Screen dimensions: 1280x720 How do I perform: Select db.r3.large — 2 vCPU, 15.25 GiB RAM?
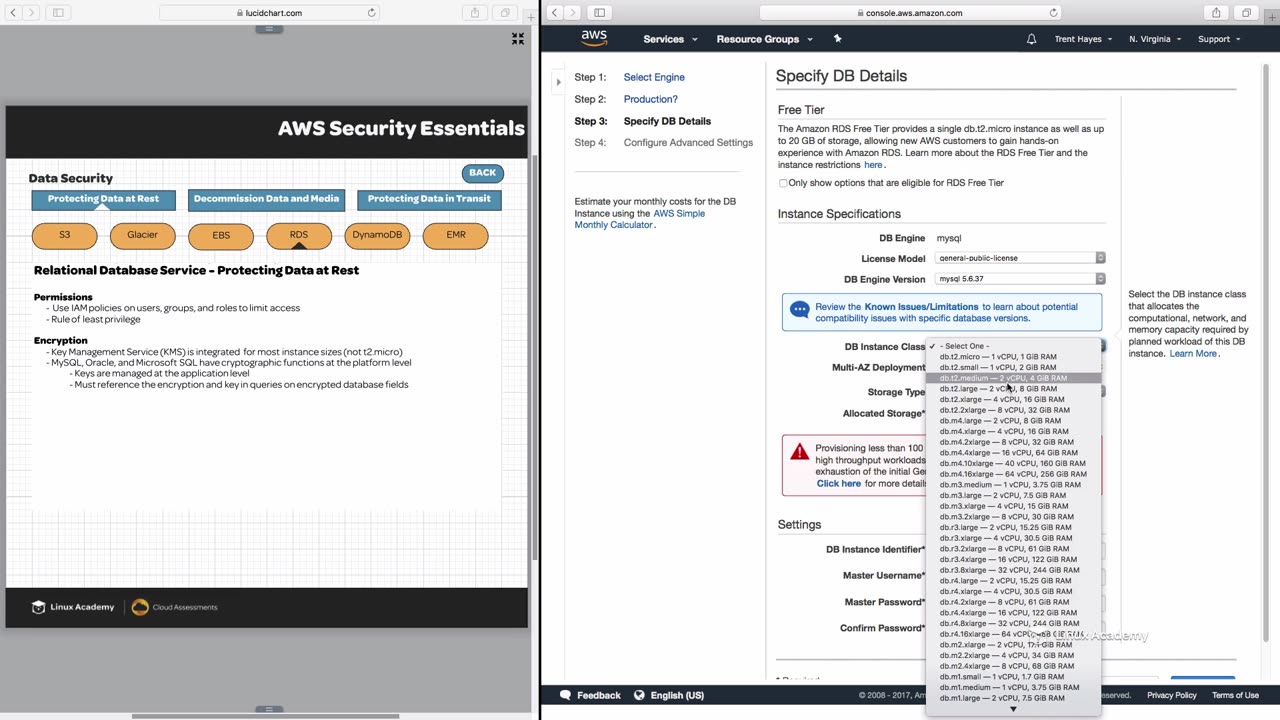point(1013,527)
